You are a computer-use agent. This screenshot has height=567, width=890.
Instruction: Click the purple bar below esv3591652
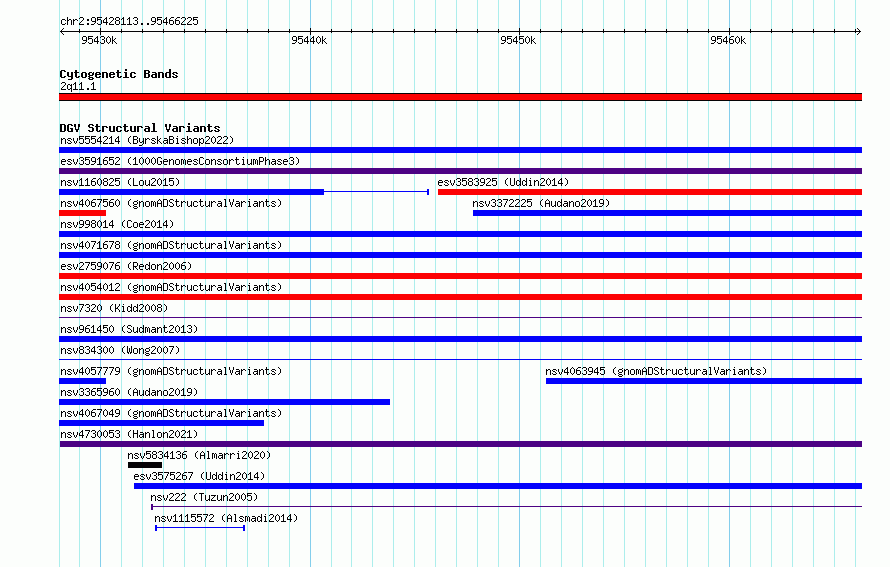pyautogui.click(x=460, y=171)
